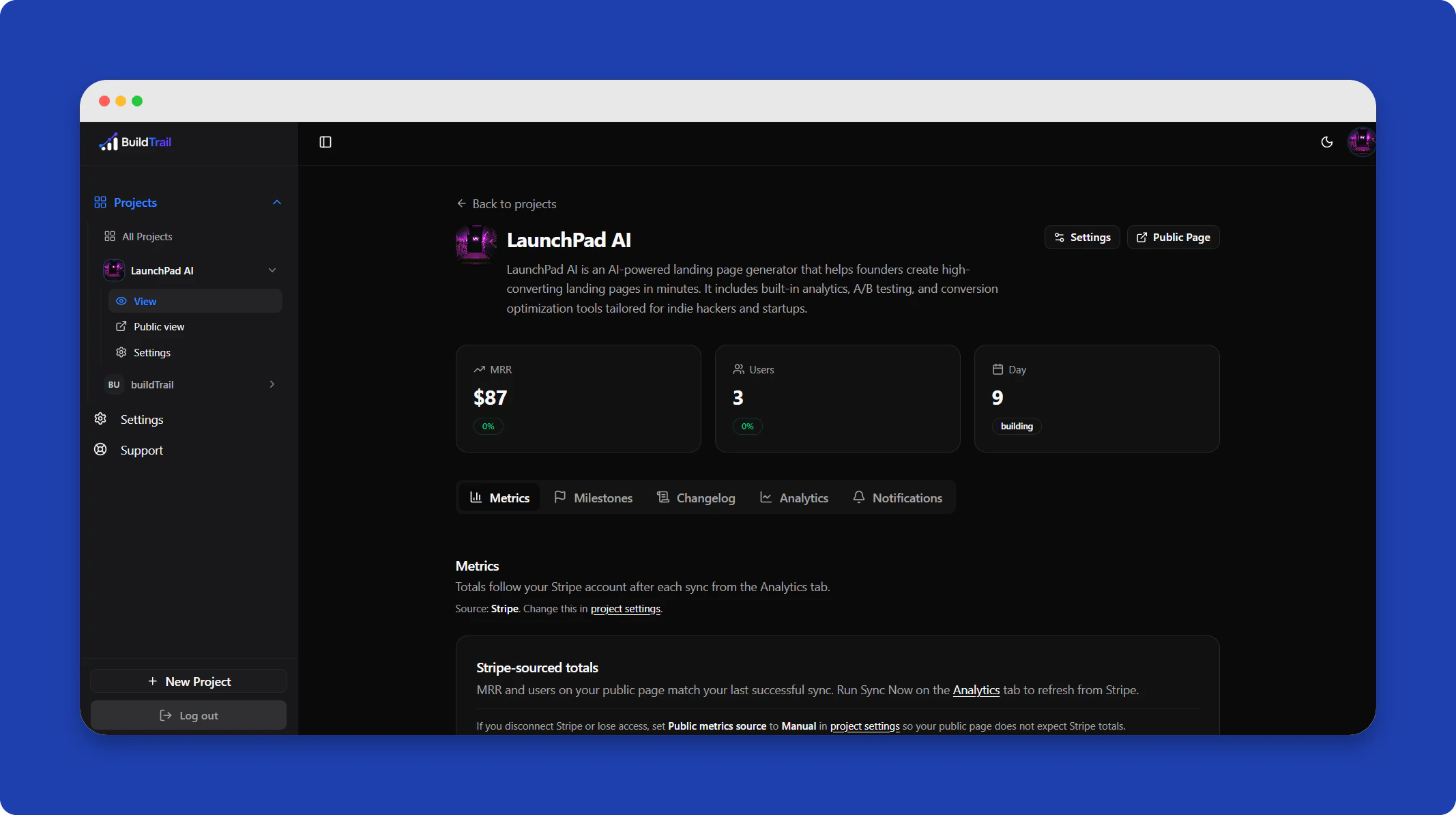Click the Support lifebuoy icon

(100, 449)
